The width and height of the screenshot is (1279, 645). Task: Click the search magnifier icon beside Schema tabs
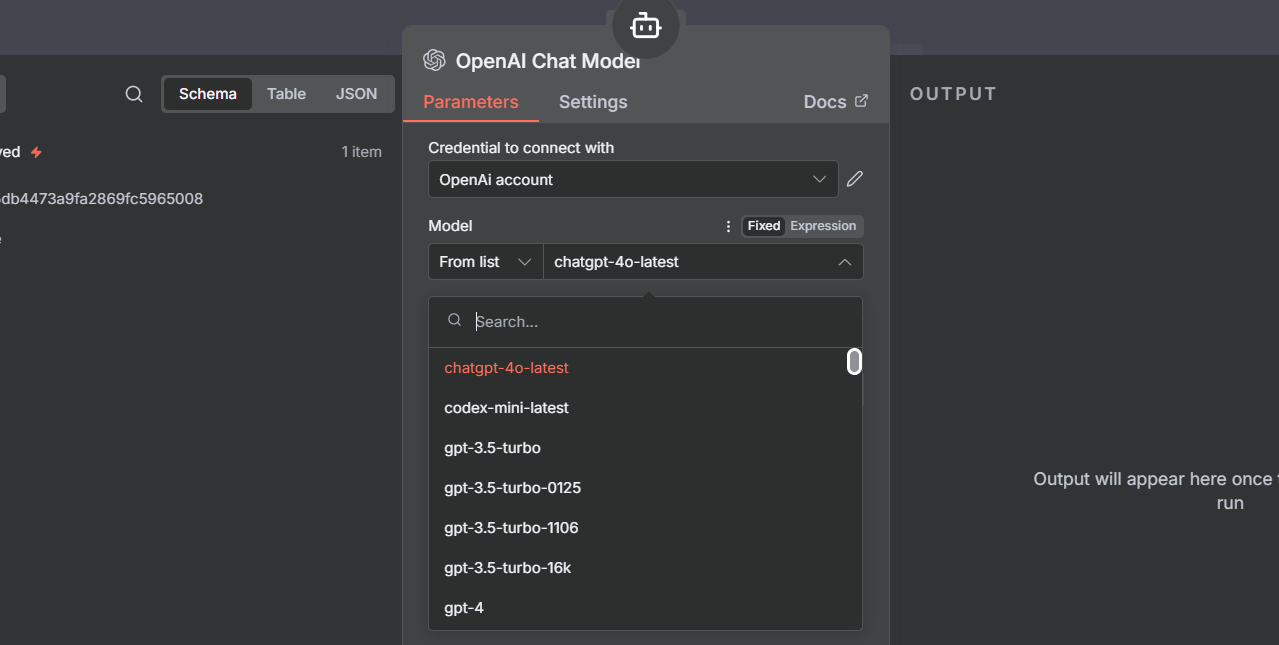(133, 93)
